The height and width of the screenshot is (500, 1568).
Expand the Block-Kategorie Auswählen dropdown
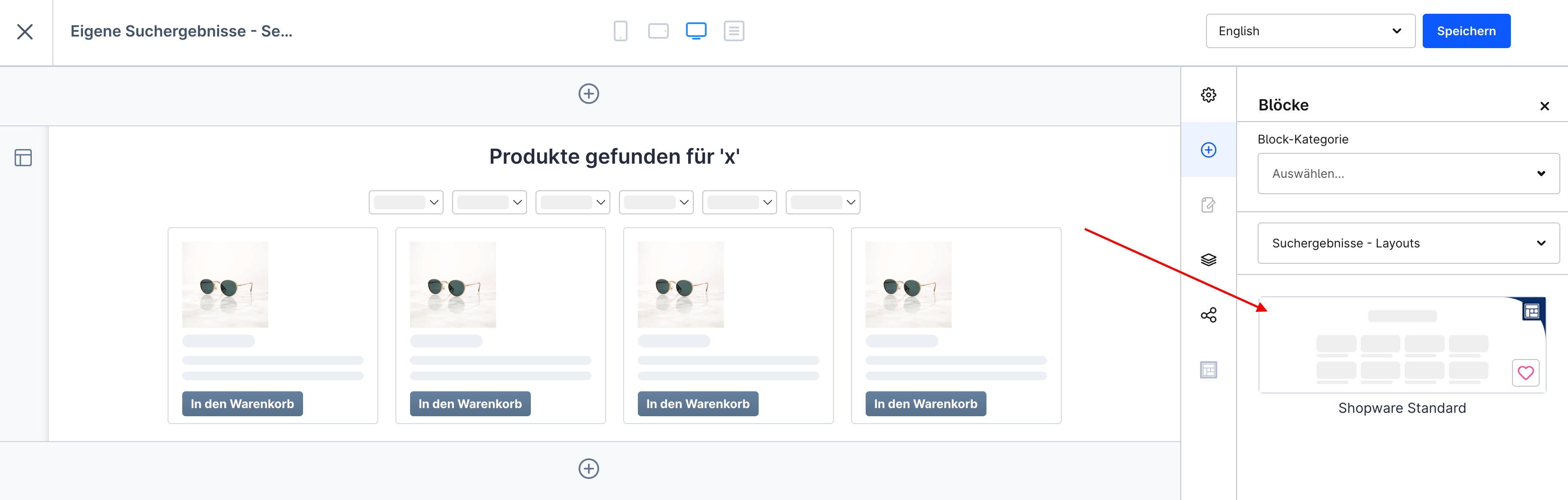click(1408, 174)
